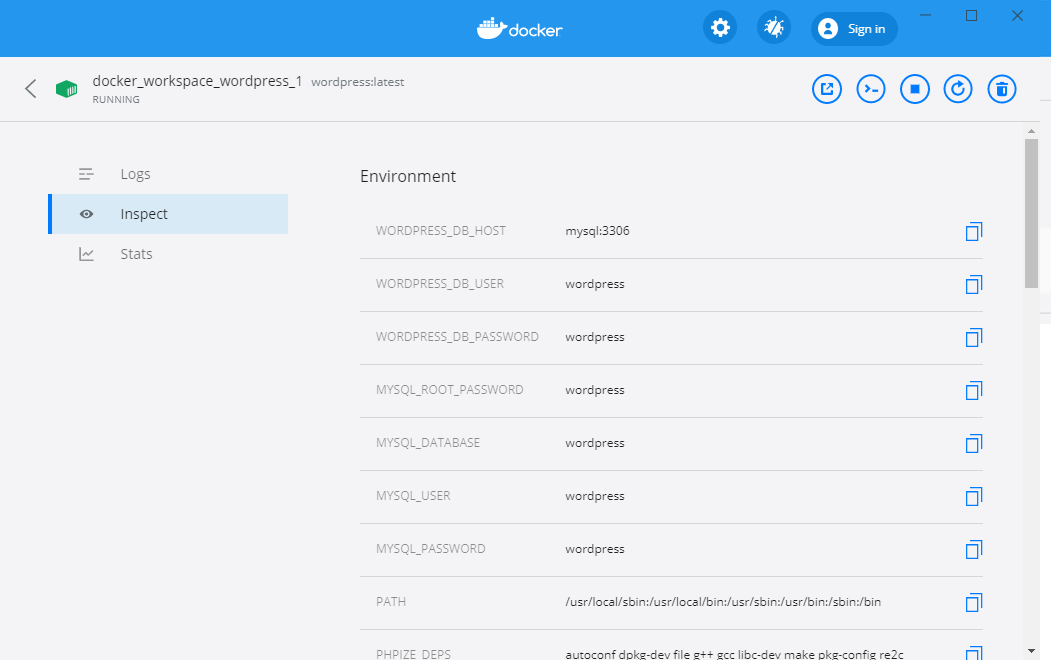The width and height of the screenshot is (1051, 660).
Task: Click the WORDPRESS_DB_HOST label
Action: point(440,231)
